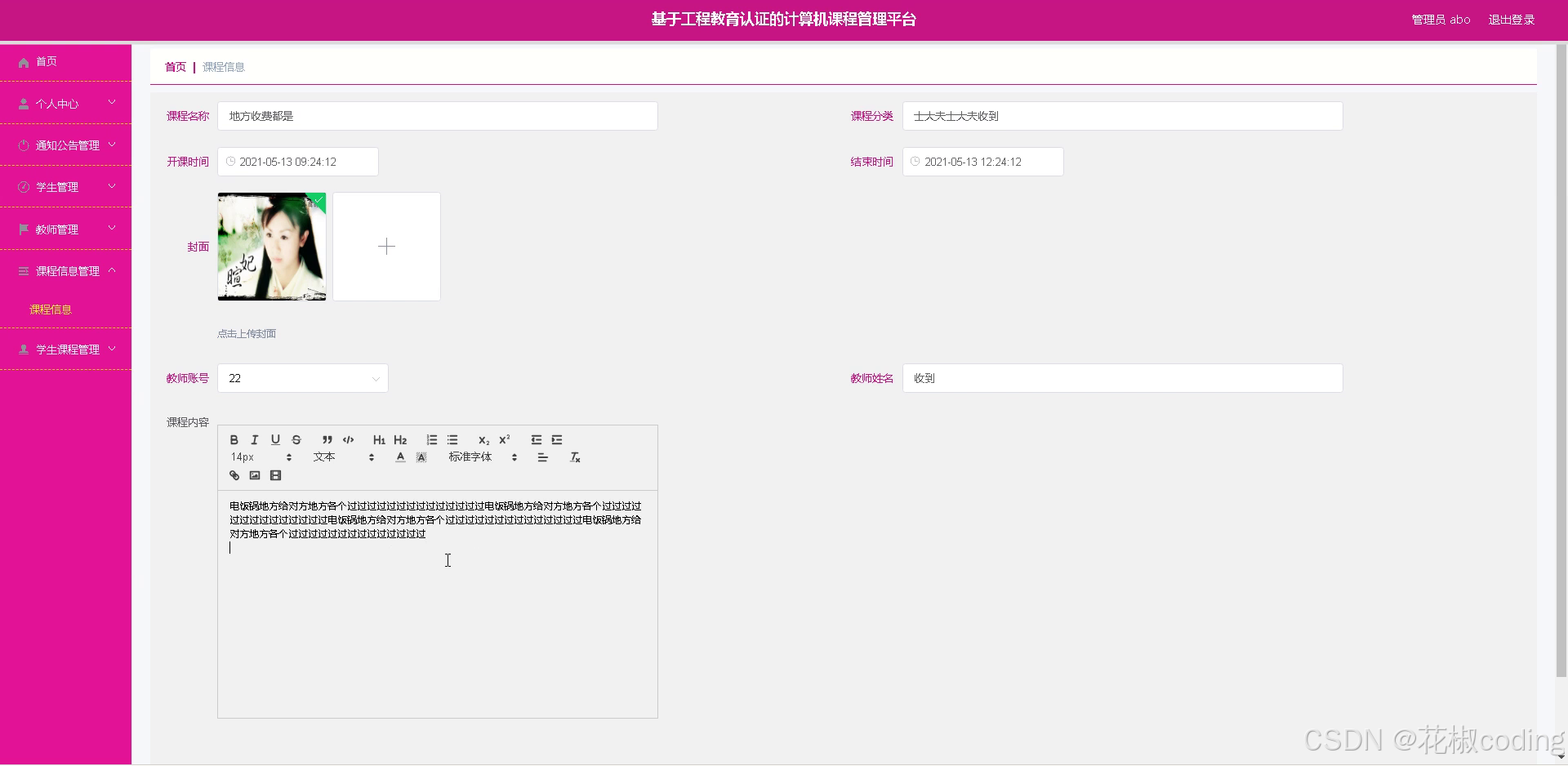
Task: Open the 结束时间 date picker
Action: (982, 162)
